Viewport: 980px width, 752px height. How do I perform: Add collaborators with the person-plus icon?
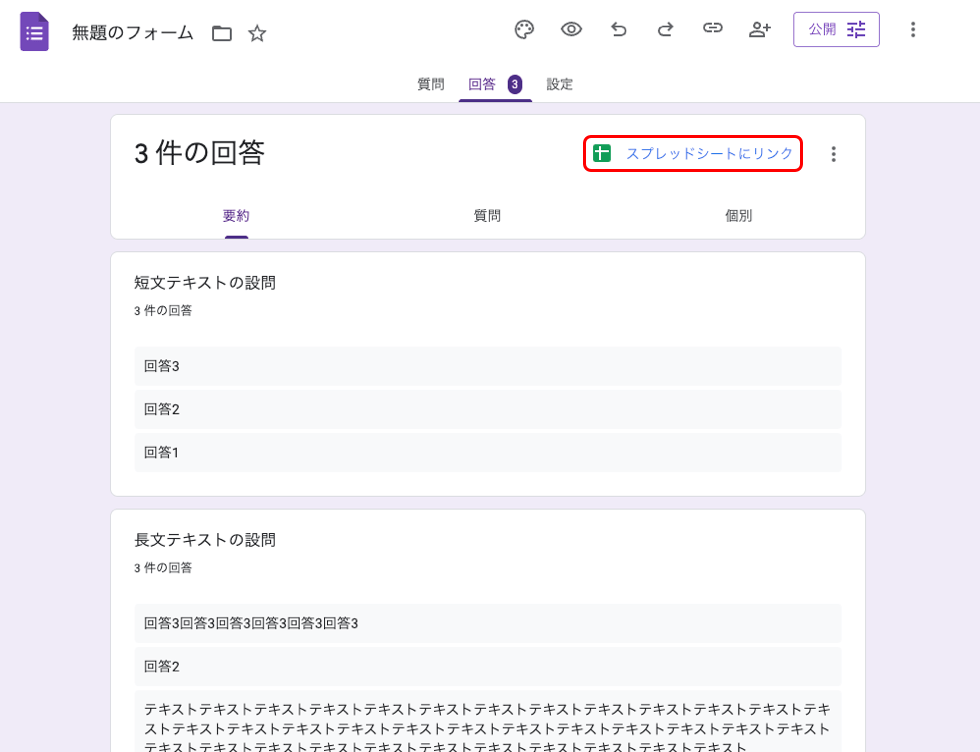point(759,29)
